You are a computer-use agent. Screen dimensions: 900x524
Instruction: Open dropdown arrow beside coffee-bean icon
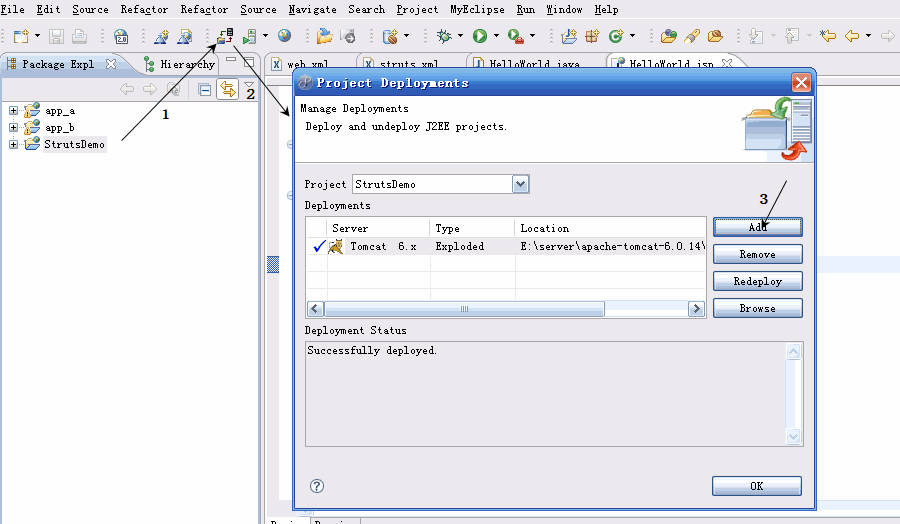click(406, 36)
